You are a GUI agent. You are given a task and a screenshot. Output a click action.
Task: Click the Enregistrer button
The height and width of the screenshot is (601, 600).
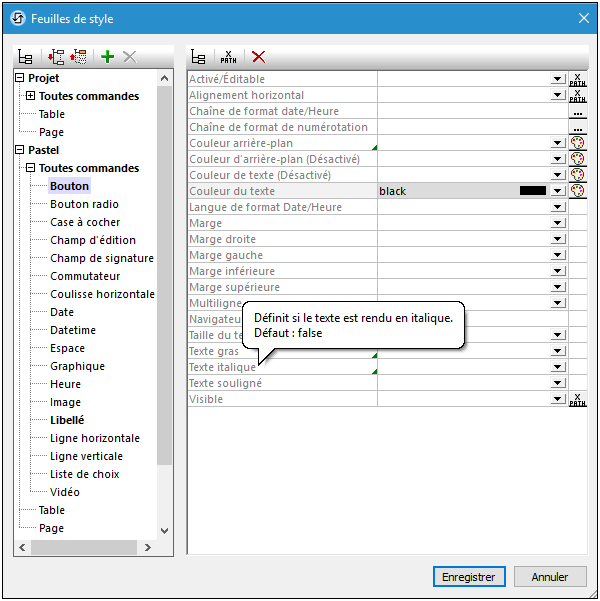pyautogui.click(x=469, y=577)
